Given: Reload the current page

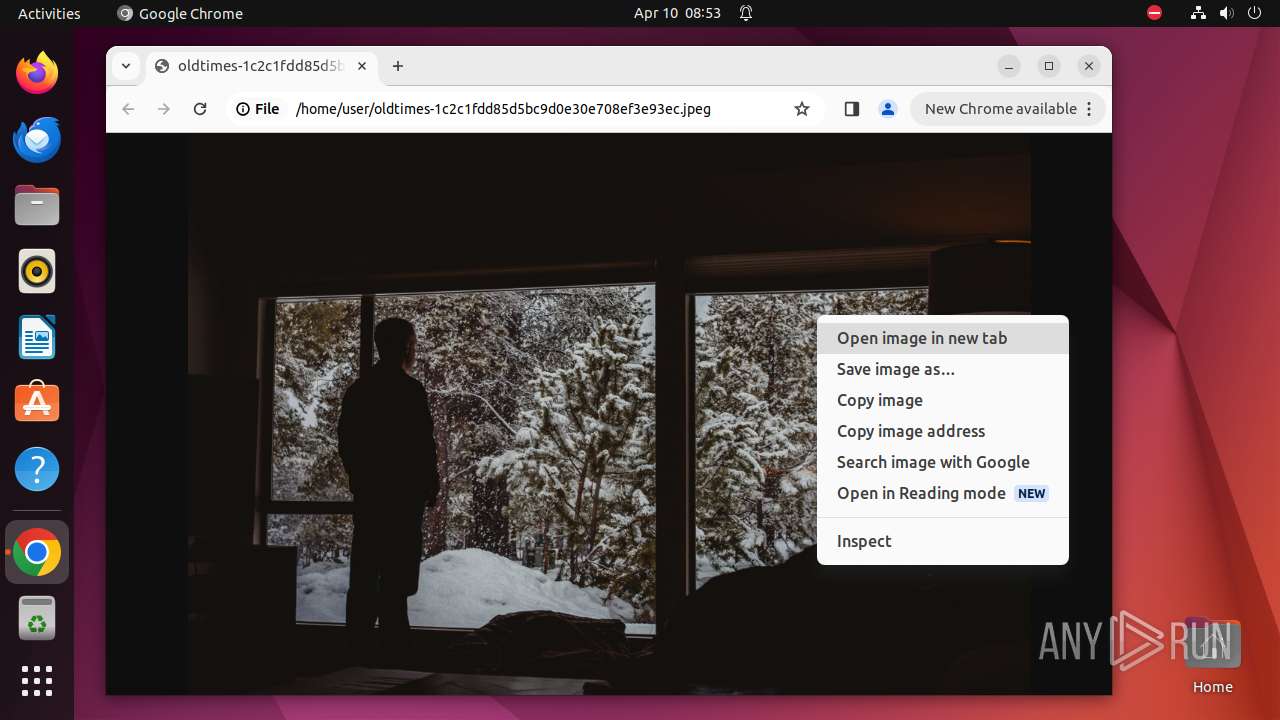Looking at the screenshot, I should click(x=200, y=109).
